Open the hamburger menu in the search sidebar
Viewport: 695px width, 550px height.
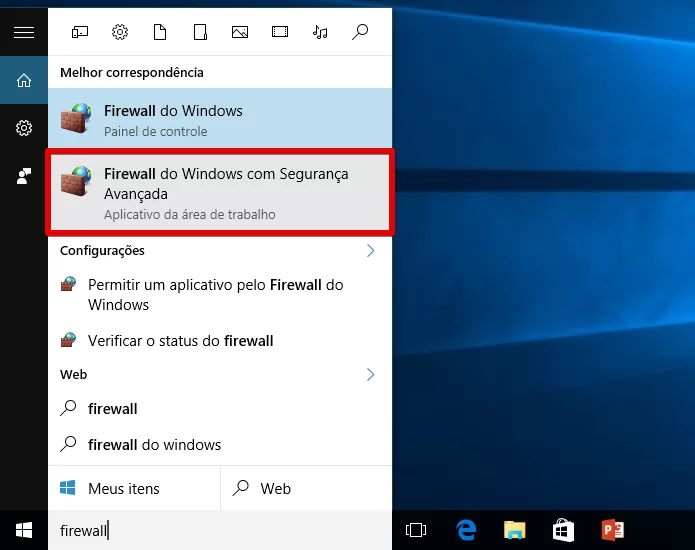point(24,32)
